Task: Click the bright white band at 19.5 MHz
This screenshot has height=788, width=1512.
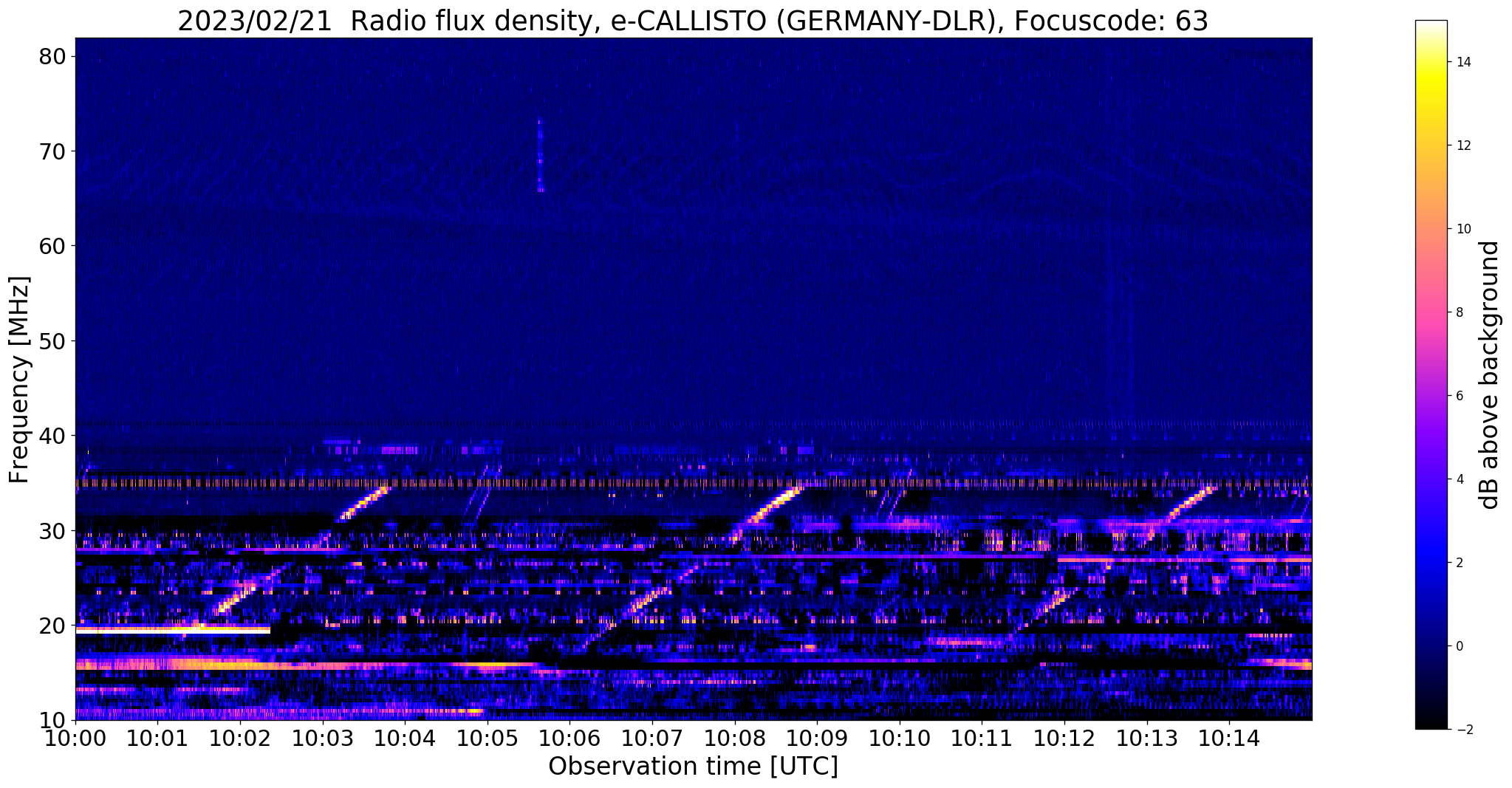Action: [x=173, y=630]
